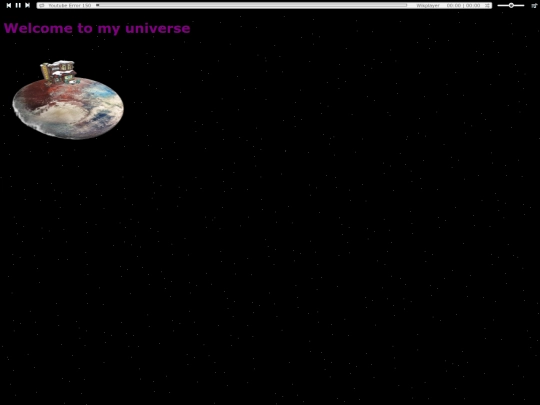540x405 pixels.
Task: Pause the music player
Action: (18, 5)
